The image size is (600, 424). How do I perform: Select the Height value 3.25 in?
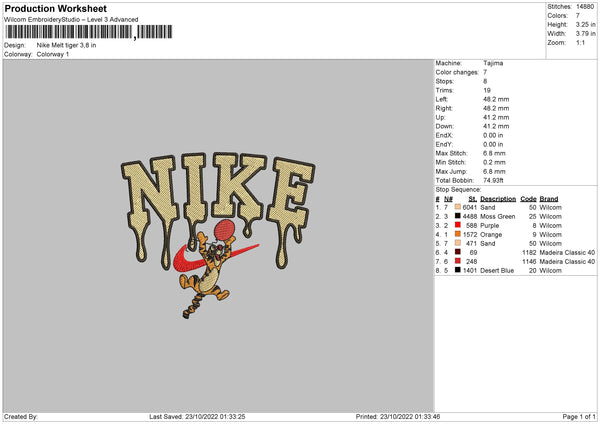click(585, 24)
